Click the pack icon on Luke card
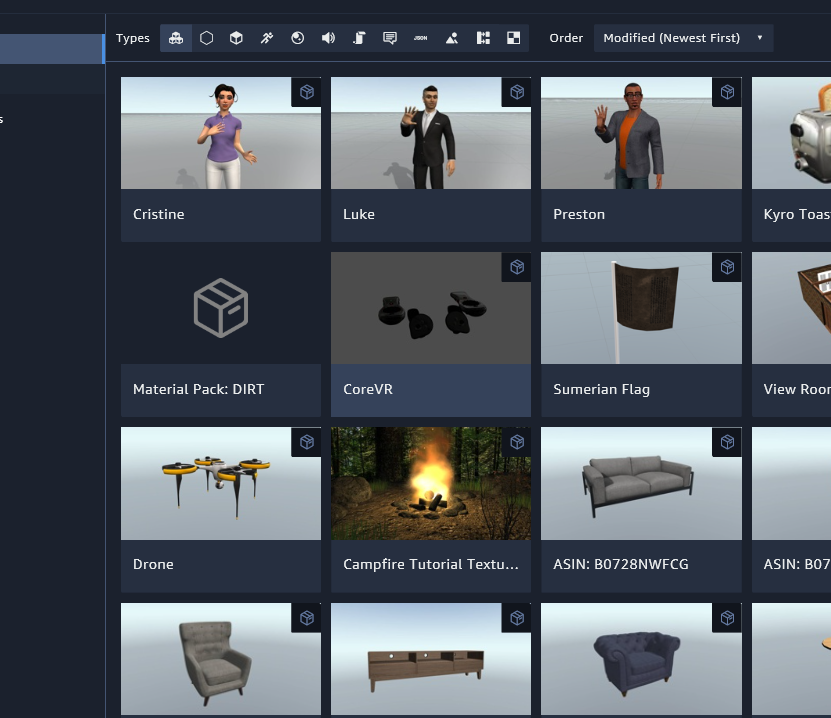831x718 pixels. [x=517, y=92]
